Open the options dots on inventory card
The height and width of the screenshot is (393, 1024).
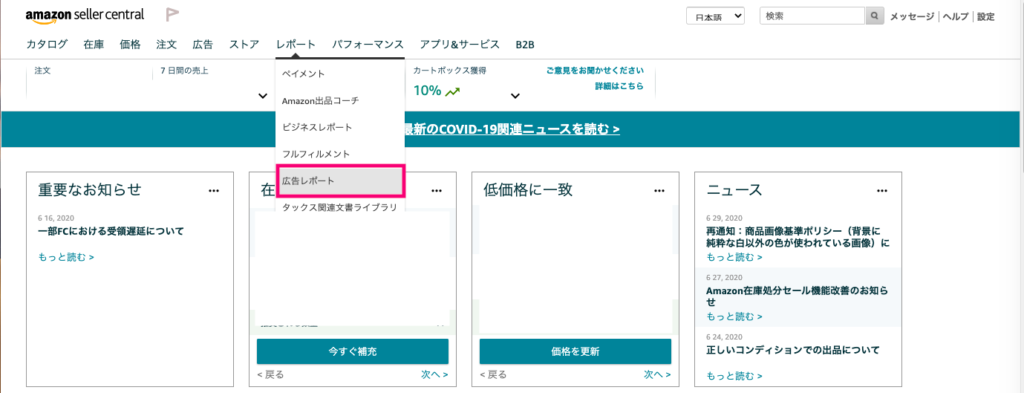click(x=437, y=191)
